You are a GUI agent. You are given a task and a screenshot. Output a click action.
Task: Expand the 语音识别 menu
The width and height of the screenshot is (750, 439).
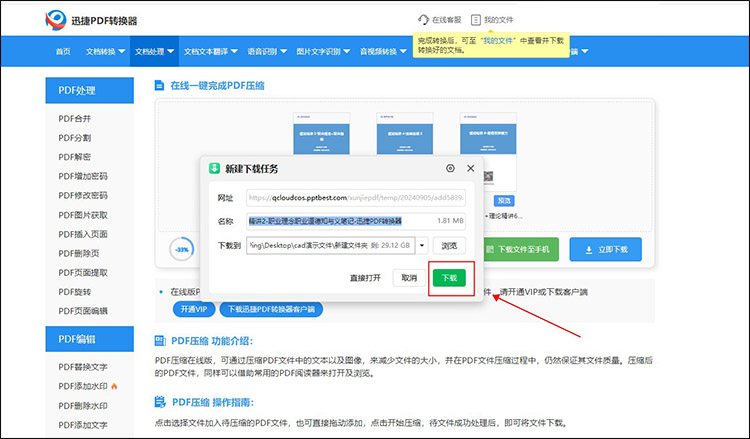point(267,51)
